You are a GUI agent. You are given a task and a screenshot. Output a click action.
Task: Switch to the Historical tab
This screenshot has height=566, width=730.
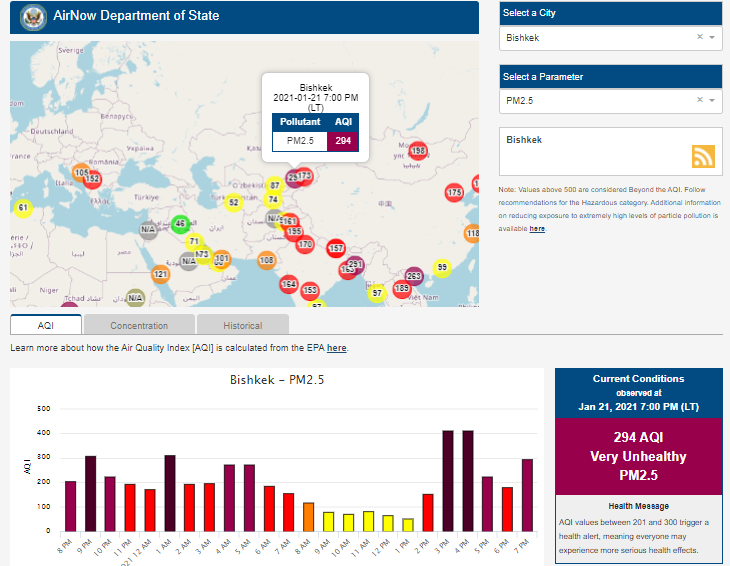(x=242, y=325)
